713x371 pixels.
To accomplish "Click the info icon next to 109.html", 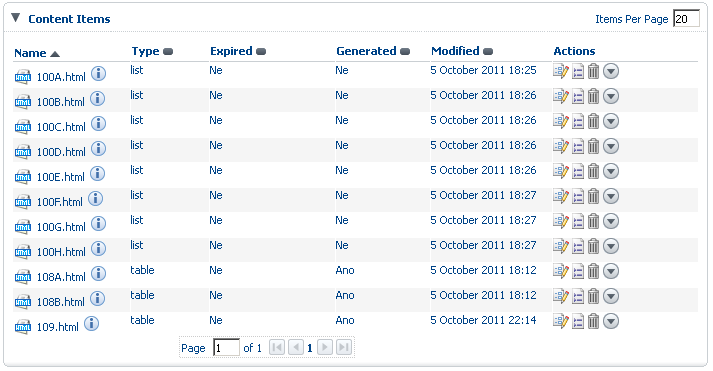I will (x=91, y=324).
